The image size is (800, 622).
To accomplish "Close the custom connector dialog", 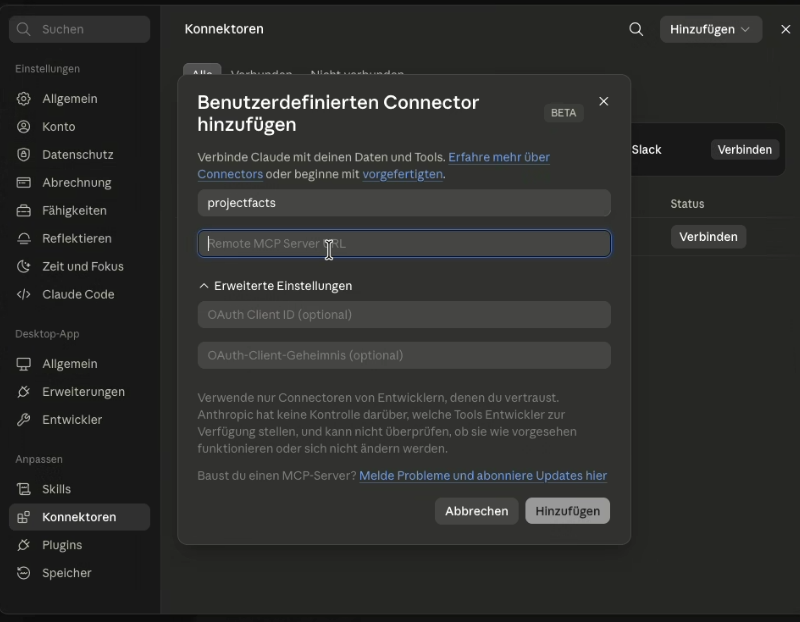I will point(604,102).
